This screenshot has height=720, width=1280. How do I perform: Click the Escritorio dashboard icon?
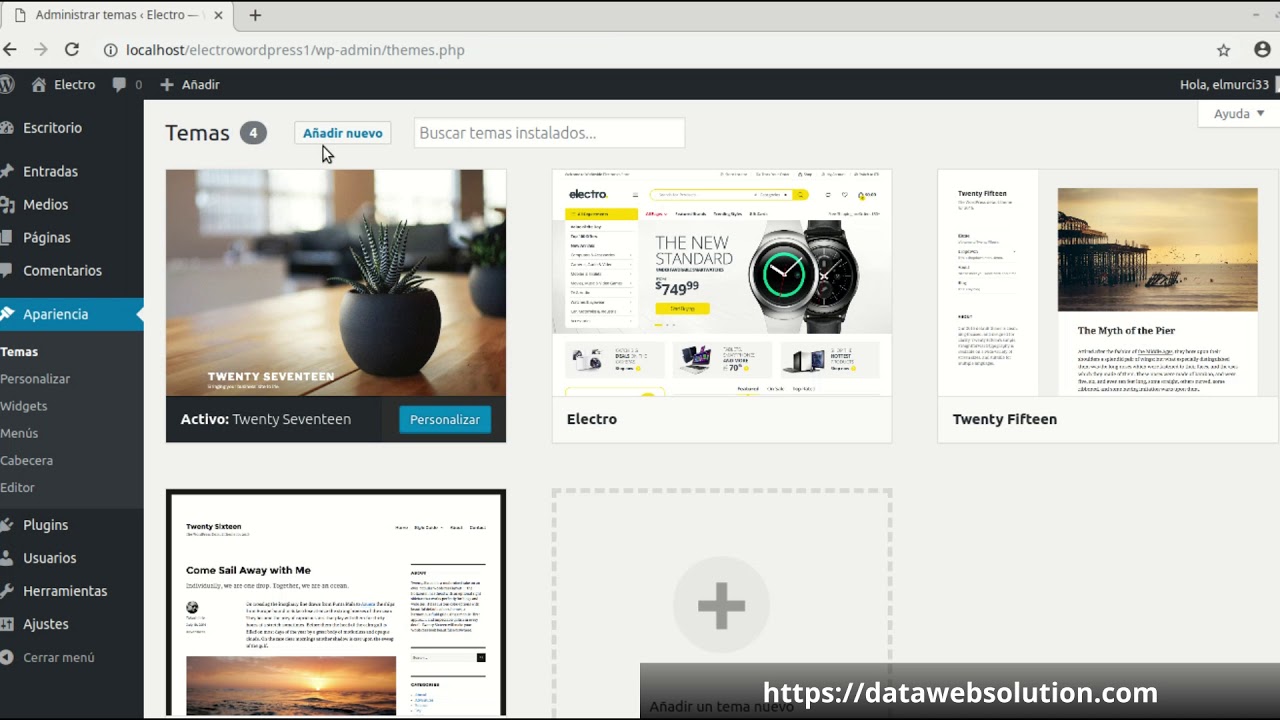[x=7, y=127]
